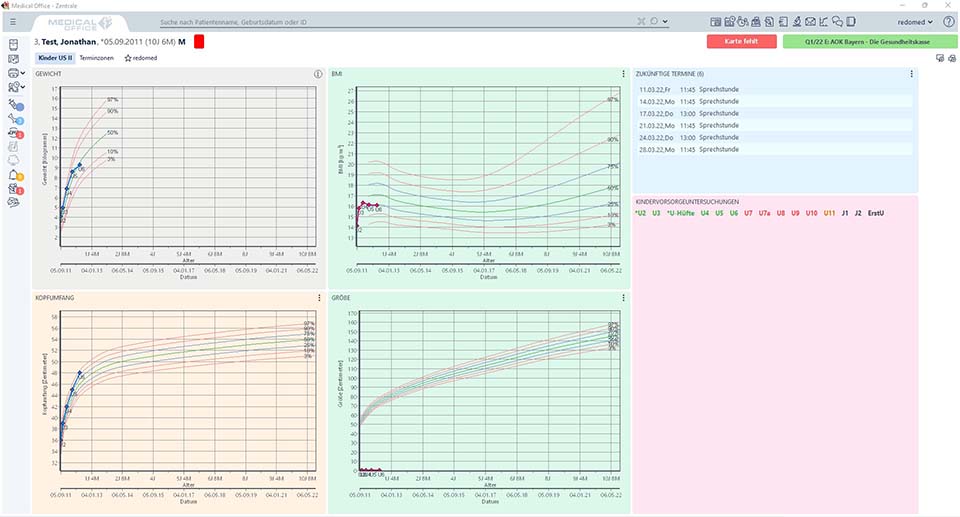Click the Karte fehlt button
This screenshot has height=517, width=960.
[741, 42]
